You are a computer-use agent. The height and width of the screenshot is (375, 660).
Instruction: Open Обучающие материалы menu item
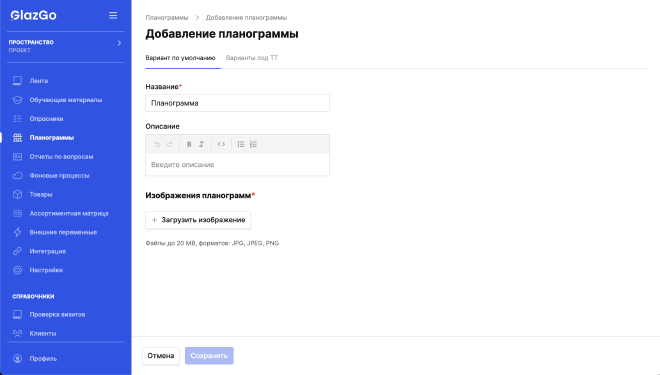click(66, 100)
